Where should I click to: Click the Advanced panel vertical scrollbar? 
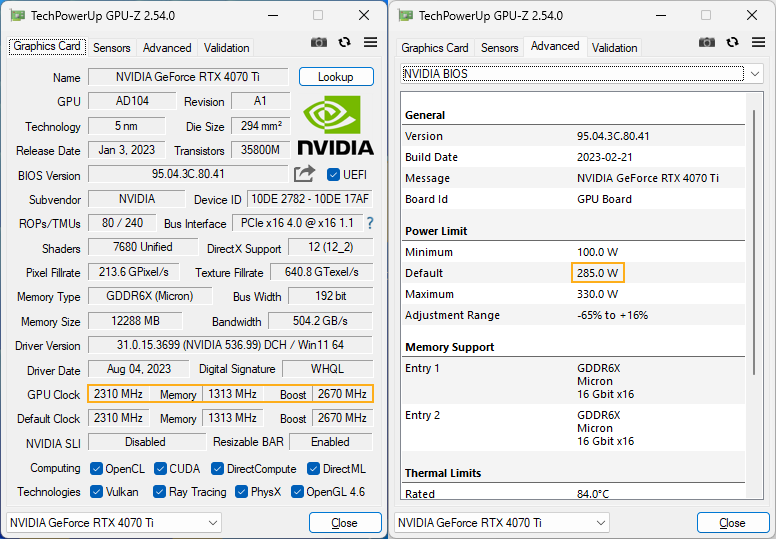pos(754,243)
